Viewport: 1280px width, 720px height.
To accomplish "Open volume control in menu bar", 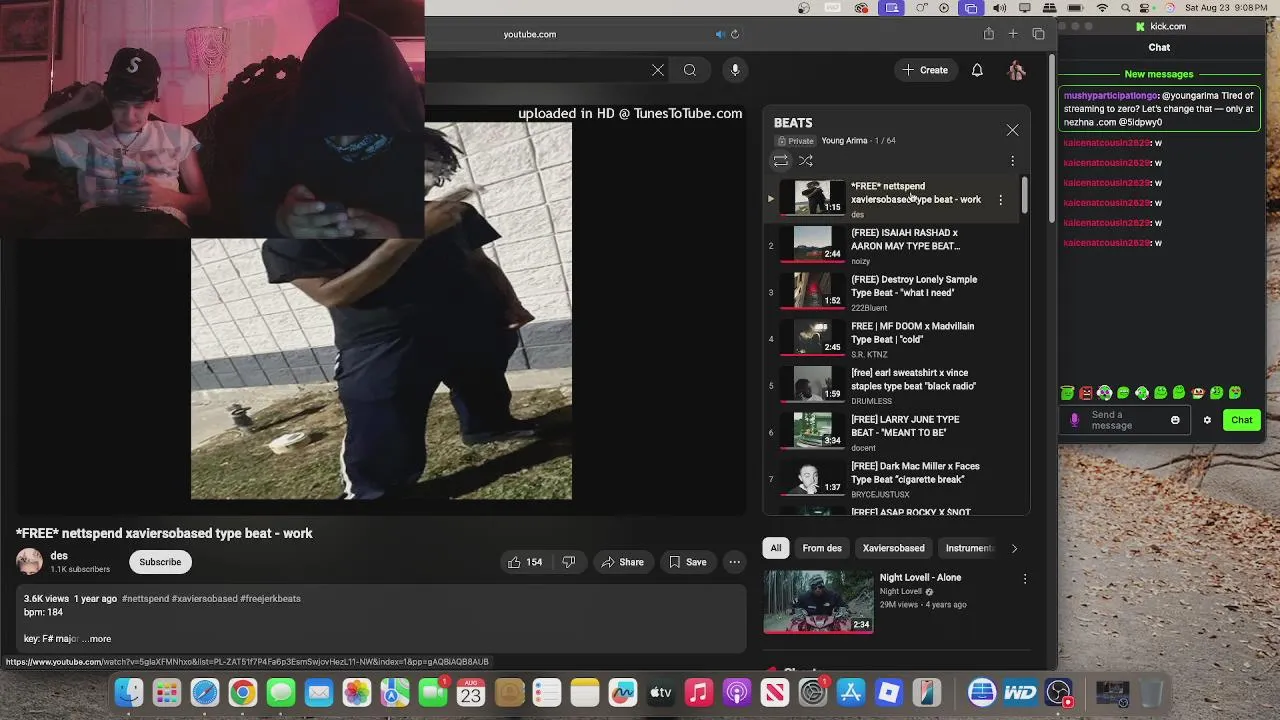I will click(x=999, y=8).
